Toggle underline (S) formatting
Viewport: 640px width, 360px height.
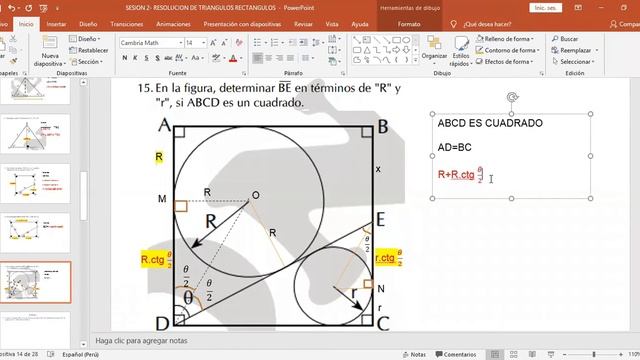click(146, 58)
